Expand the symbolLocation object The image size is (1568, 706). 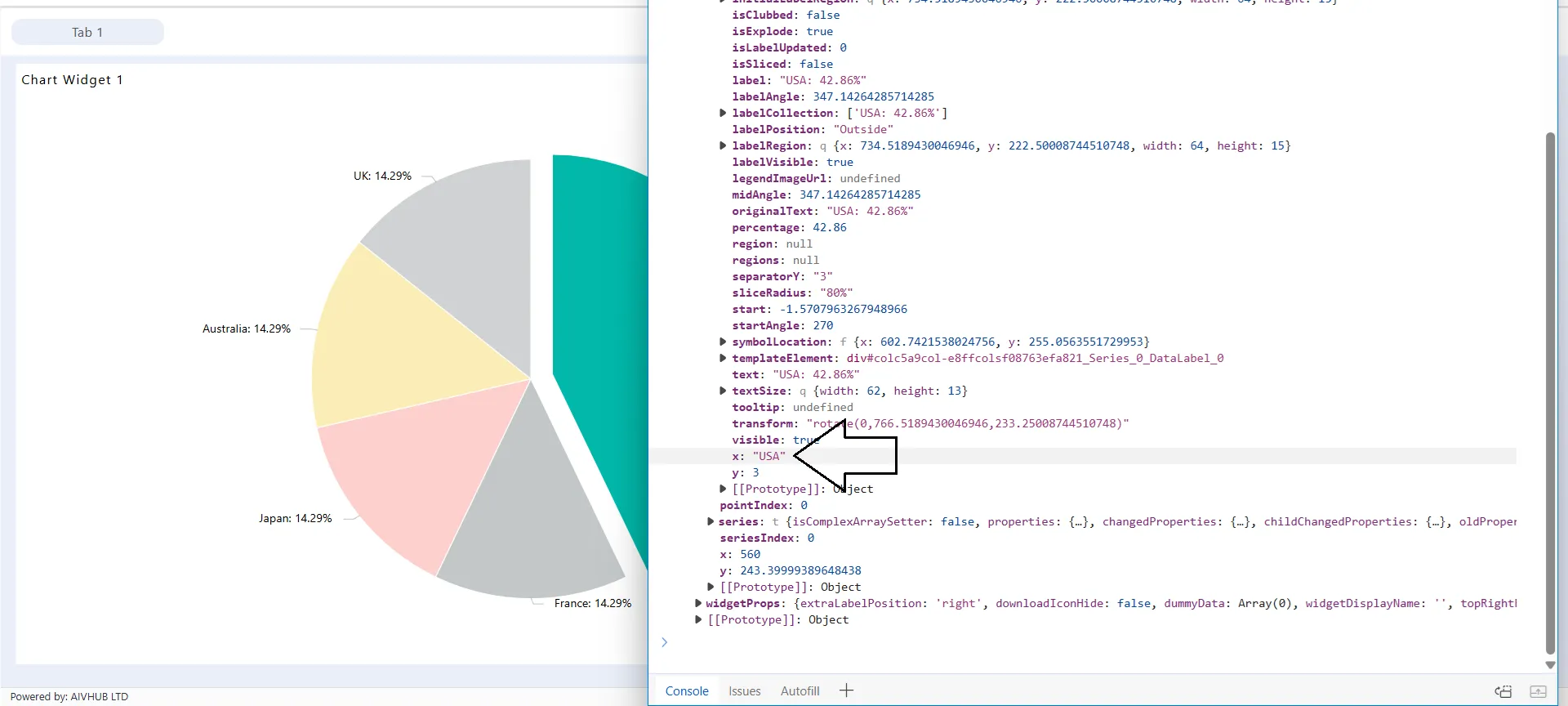723,342
